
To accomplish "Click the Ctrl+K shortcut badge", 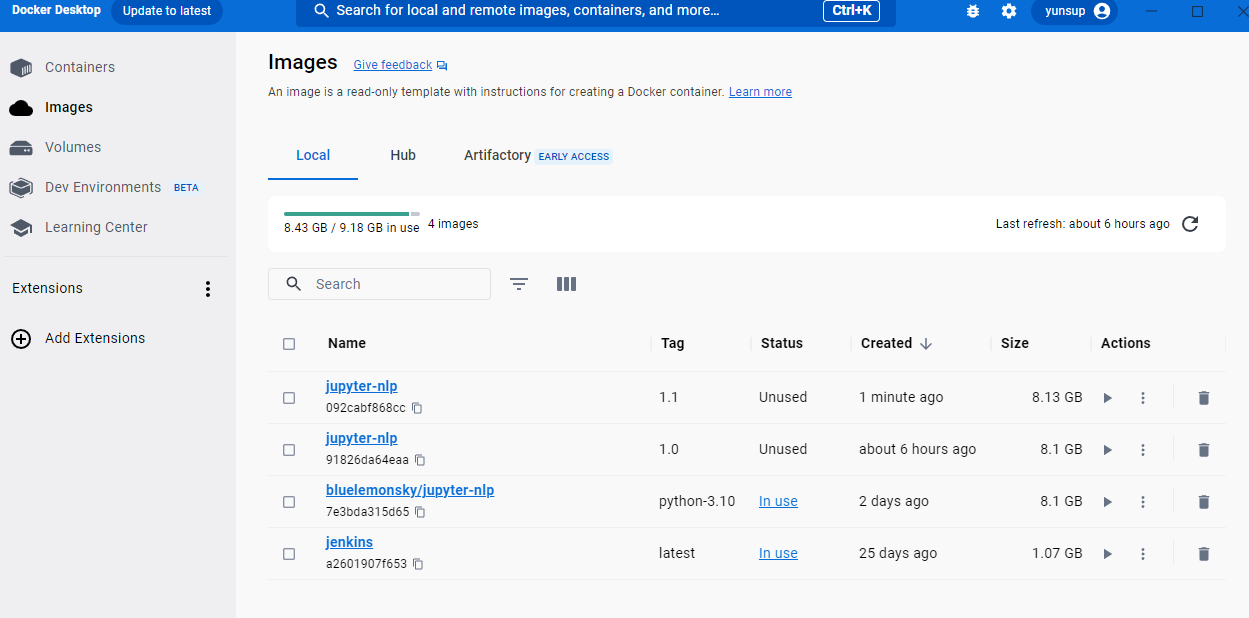I will click(851, 11).
